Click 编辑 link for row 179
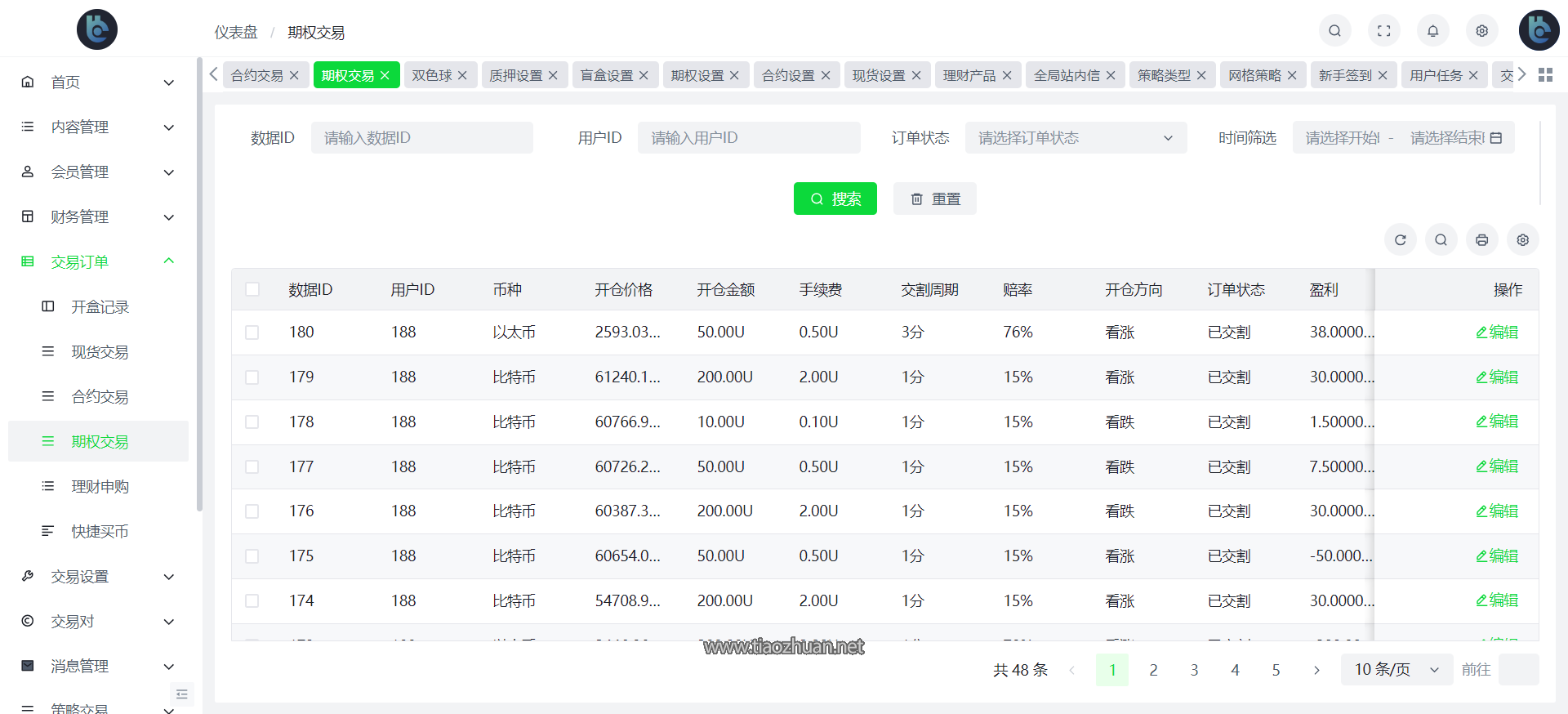Image resolution: width=1568 pixels, height=714 pixels. click(x=1496, y=377)
